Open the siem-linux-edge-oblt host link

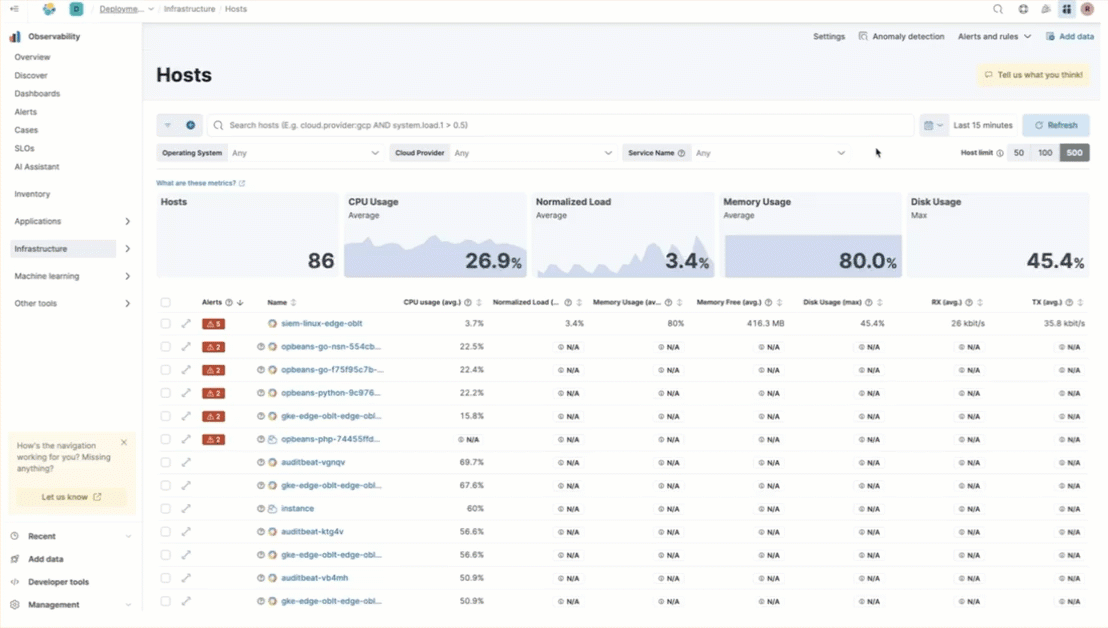click(x=322, y=324)
